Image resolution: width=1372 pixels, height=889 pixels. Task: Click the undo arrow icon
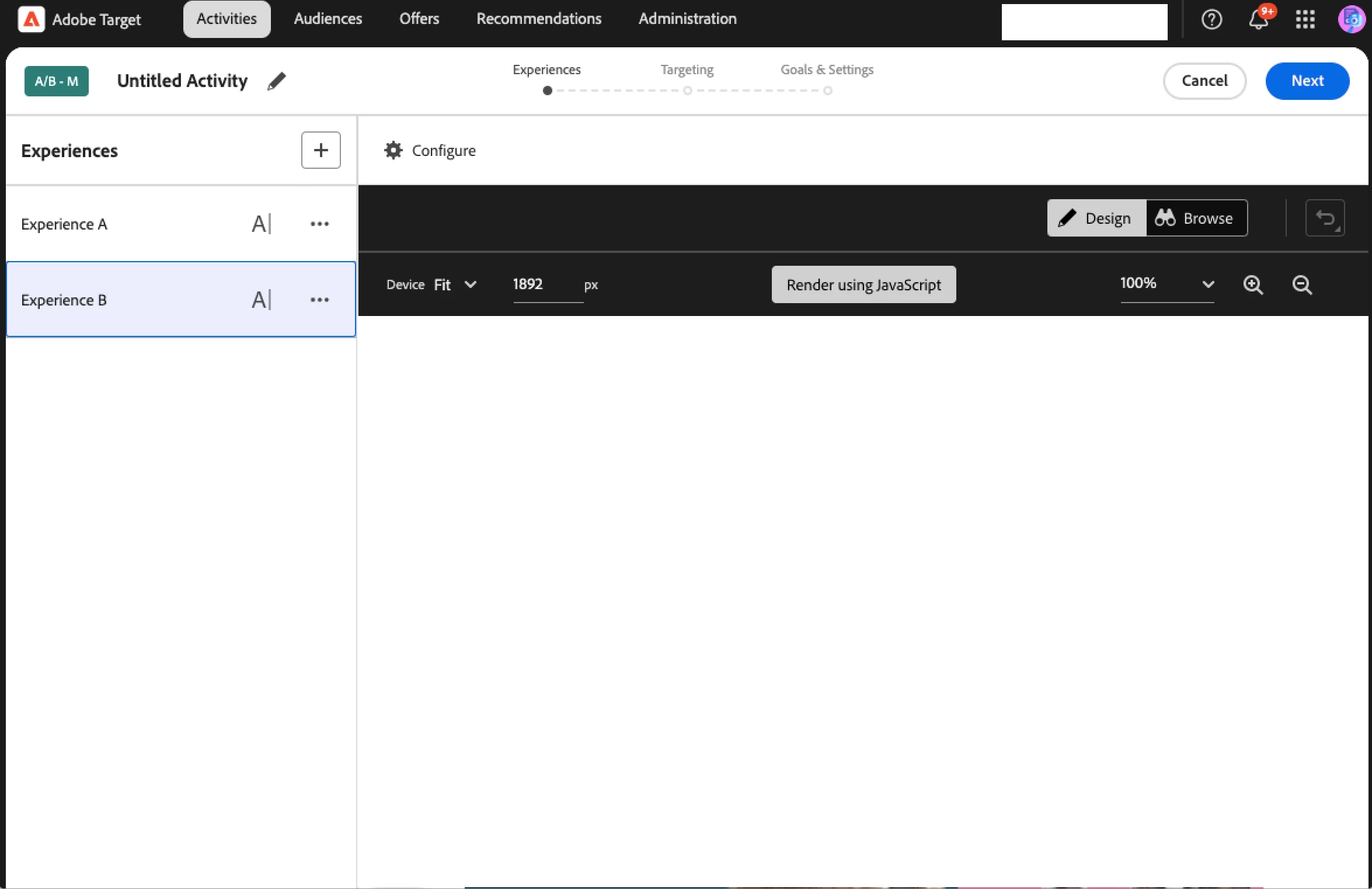click(x=1325, y=218)
